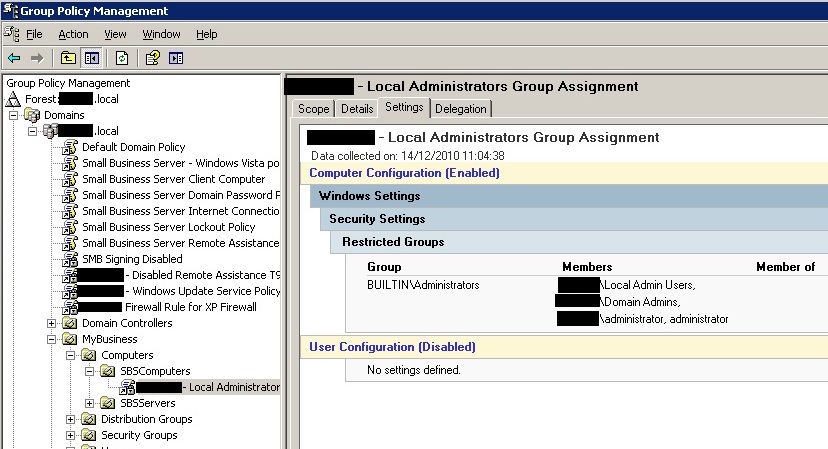
Task: Click the Firewall Rule for XP Firewall icon
Action: 70,307
